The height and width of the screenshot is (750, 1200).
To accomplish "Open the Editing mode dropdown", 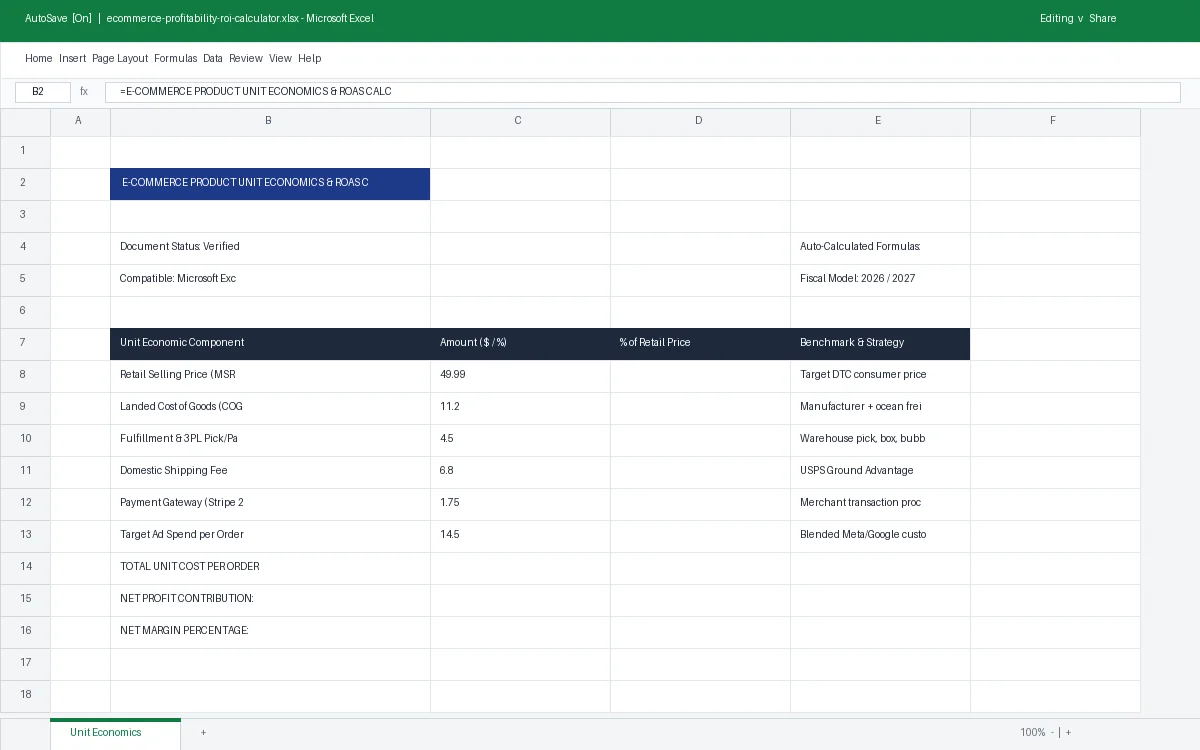I will click(x=1062, y=18).
